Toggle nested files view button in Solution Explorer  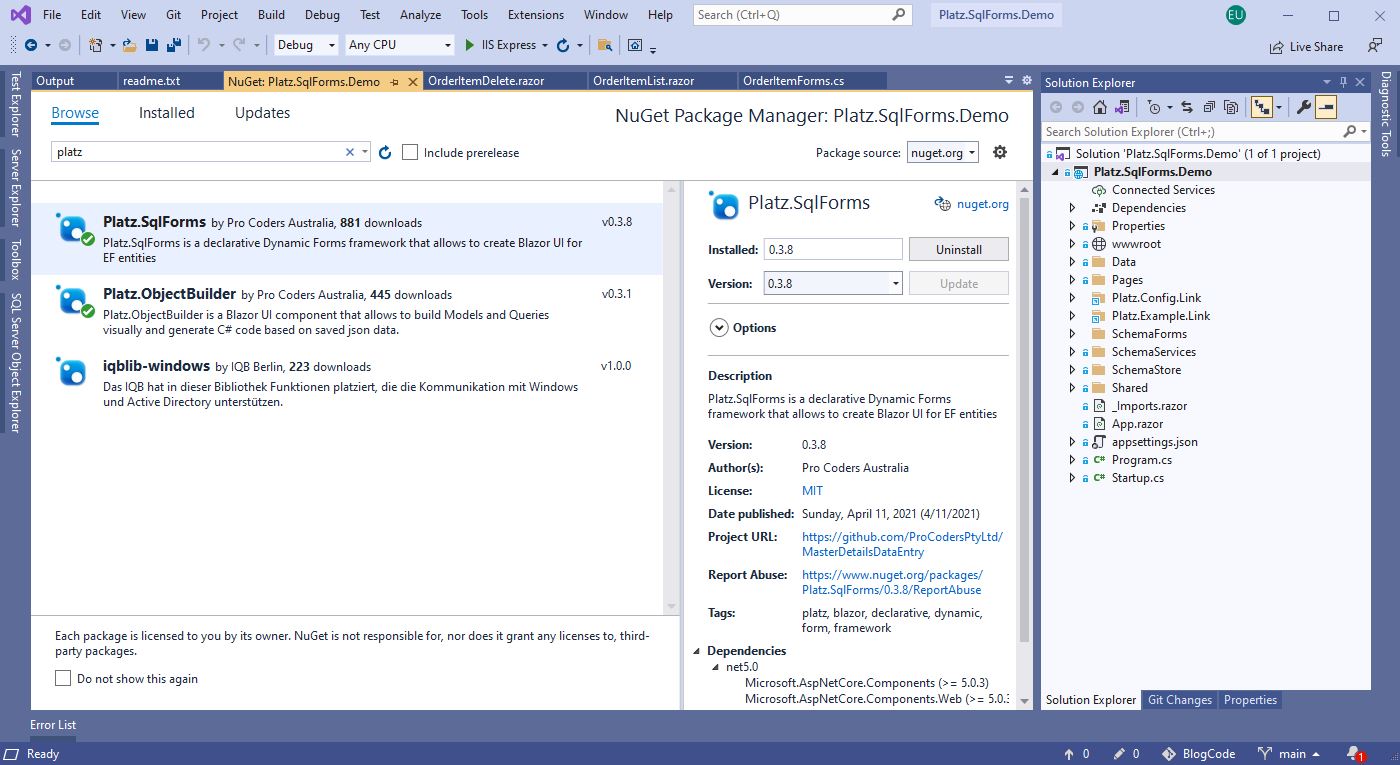(1261, 107)
